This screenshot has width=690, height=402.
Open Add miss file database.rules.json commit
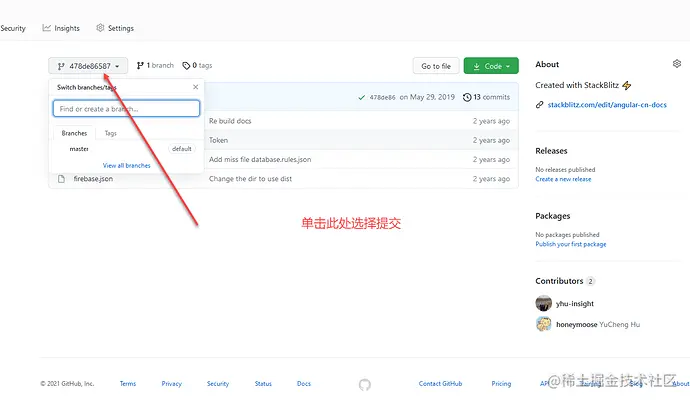click(260, 159)
